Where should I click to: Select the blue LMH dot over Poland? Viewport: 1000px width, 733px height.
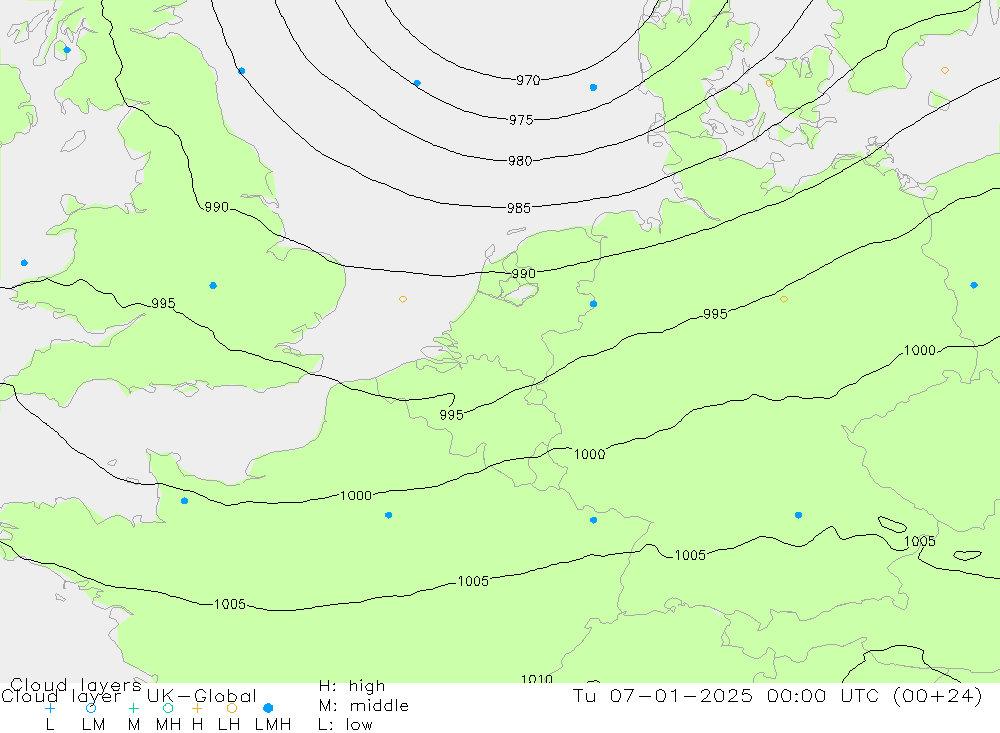coord(974,285)
